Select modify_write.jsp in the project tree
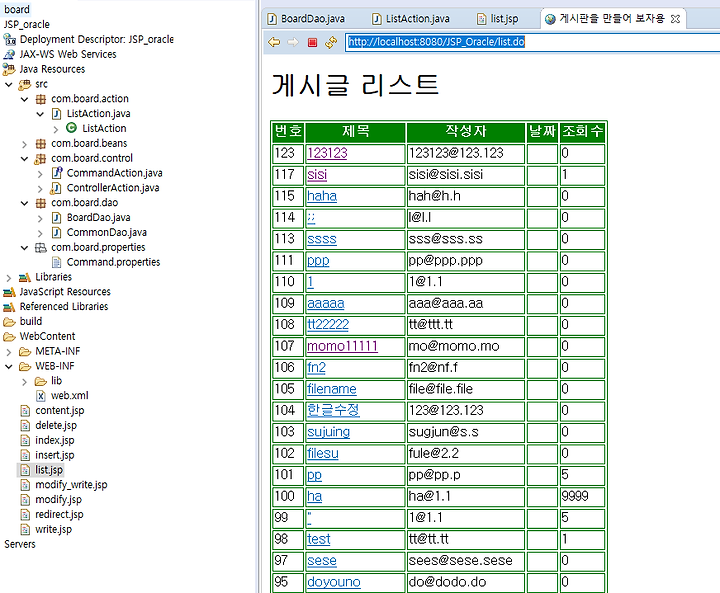 click(x=71, y=485)
